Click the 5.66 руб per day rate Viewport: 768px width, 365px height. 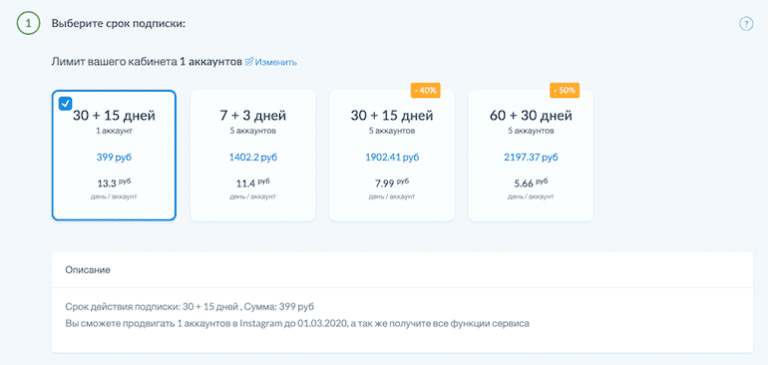pyautogui.click(x=531, y=183)
